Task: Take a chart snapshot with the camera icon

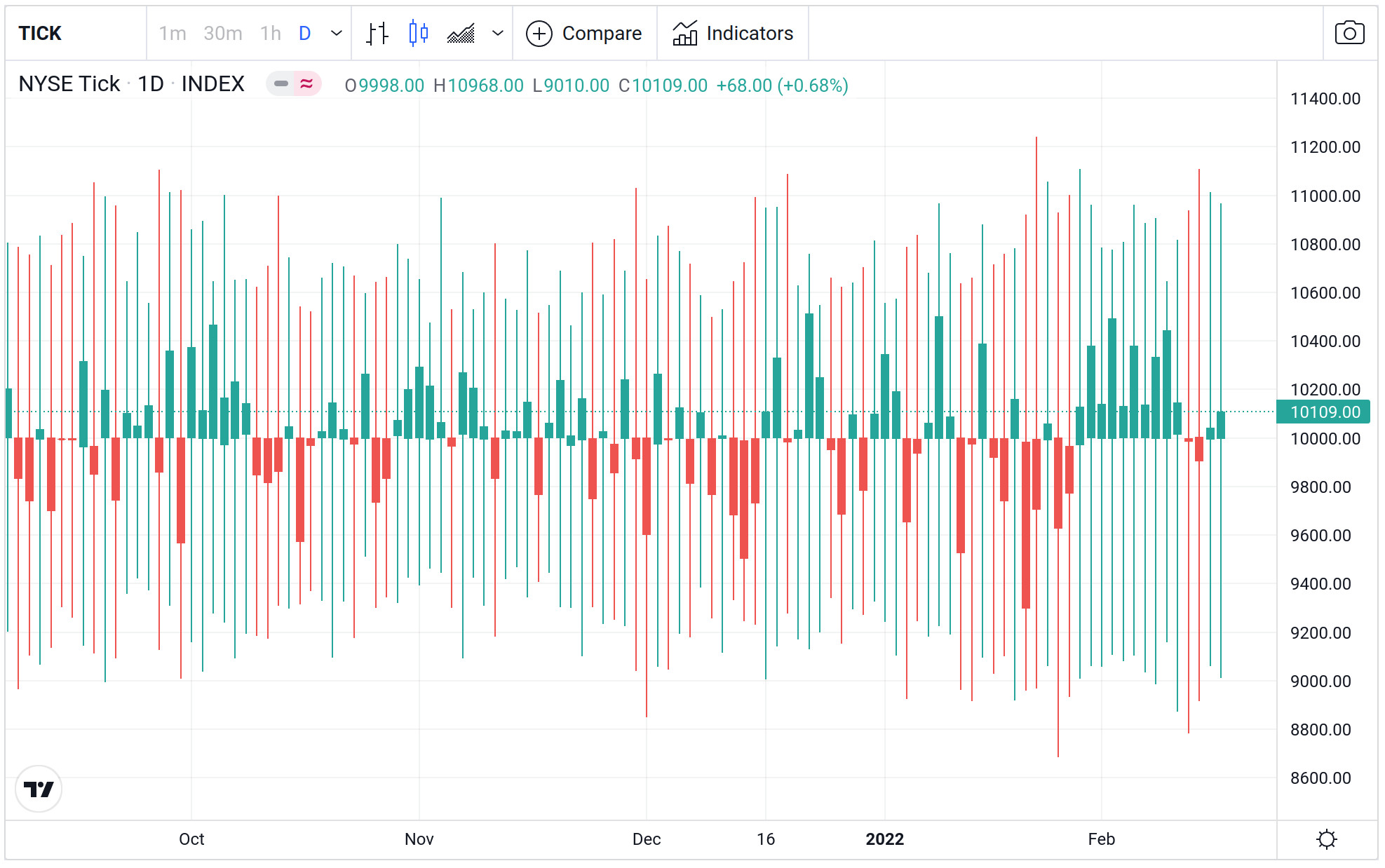Action: pos(1349,33)
